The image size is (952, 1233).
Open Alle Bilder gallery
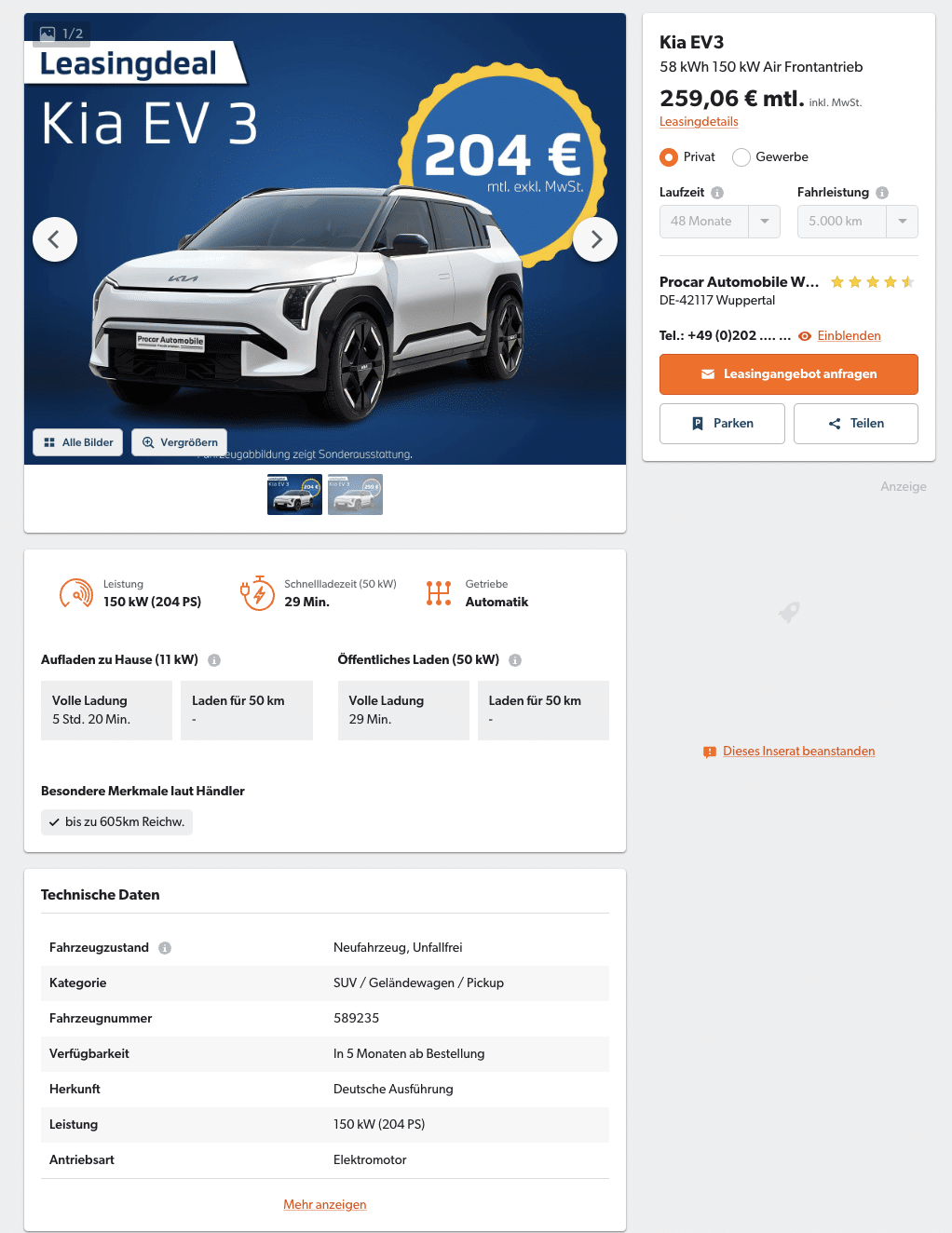point(77,442)
